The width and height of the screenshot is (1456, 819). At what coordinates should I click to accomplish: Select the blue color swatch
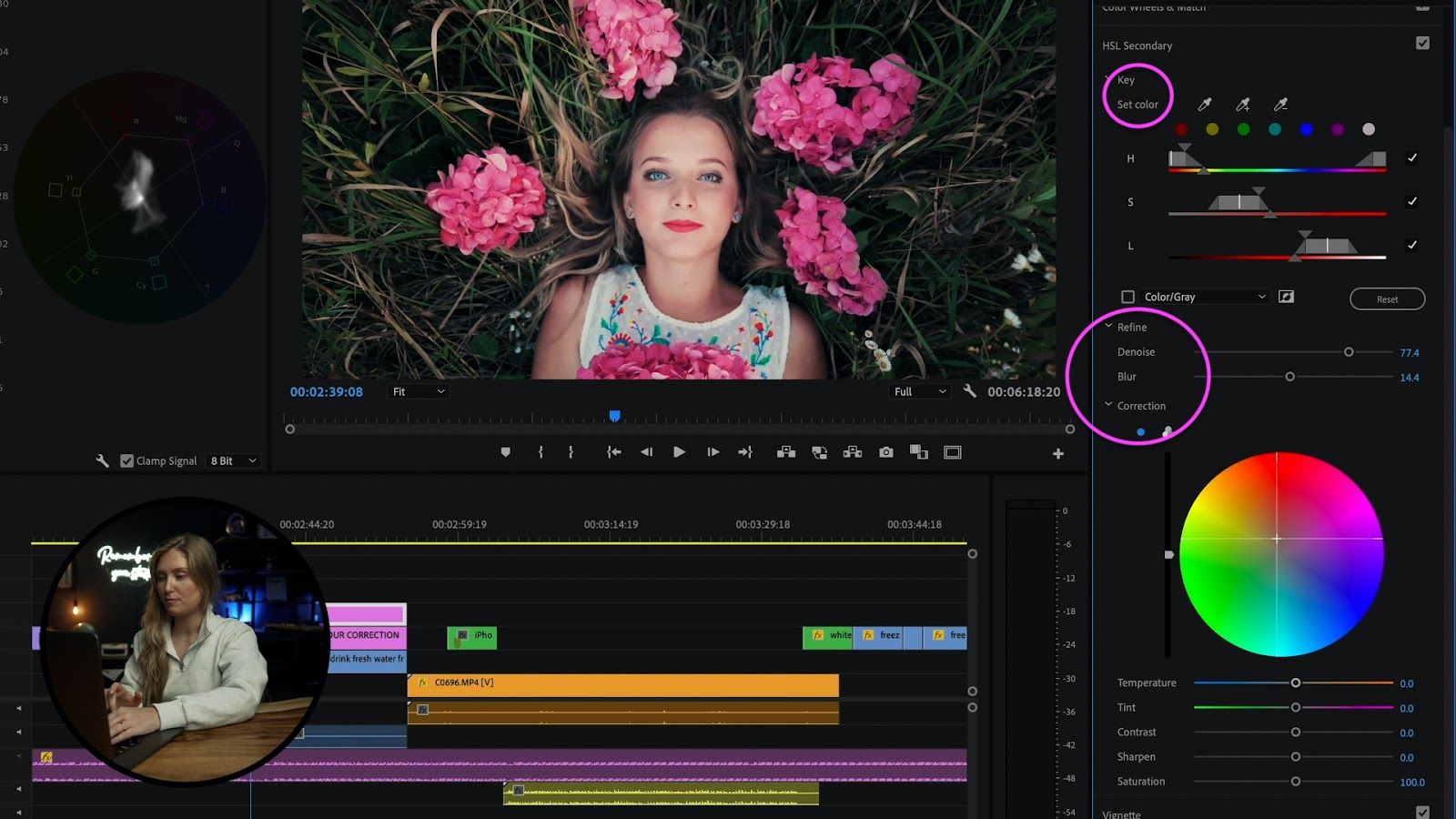1306,130
